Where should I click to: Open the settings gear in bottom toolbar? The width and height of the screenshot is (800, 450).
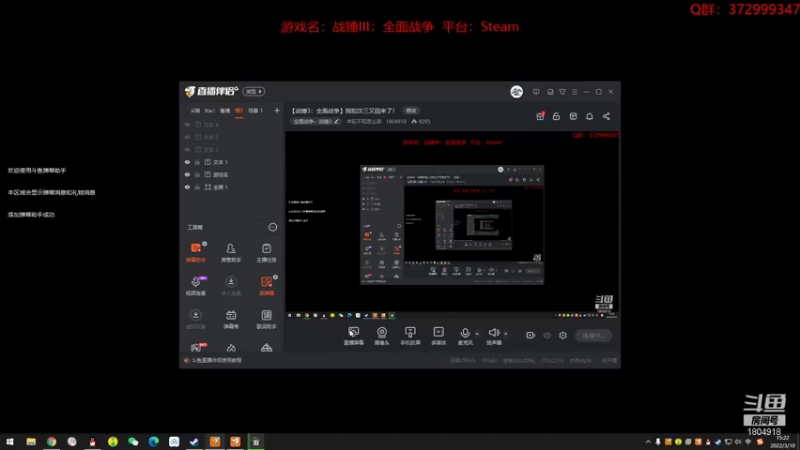pyautogui.click(x=563, y=335)
